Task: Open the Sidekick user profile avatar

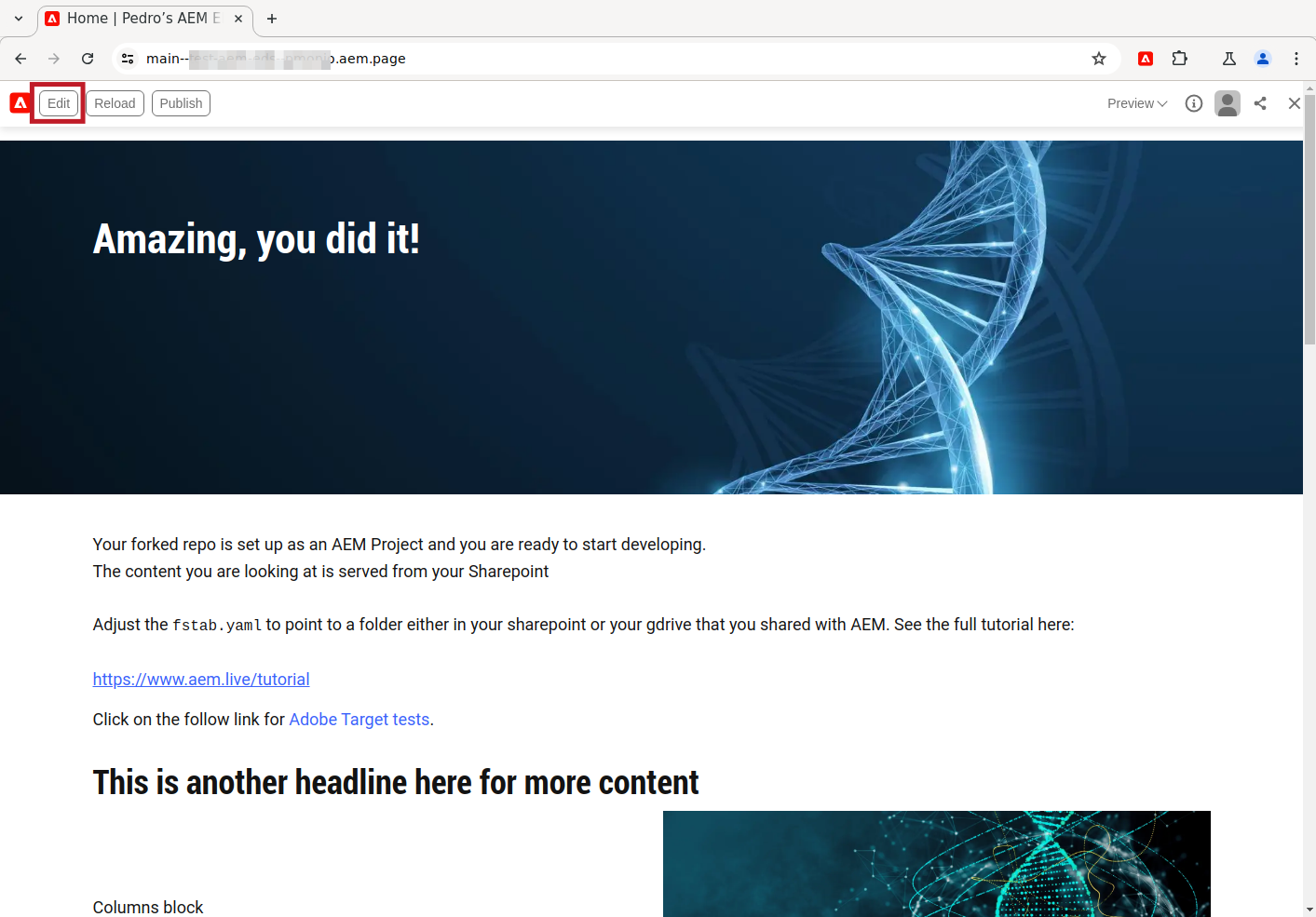Action: pos(1228,103)
